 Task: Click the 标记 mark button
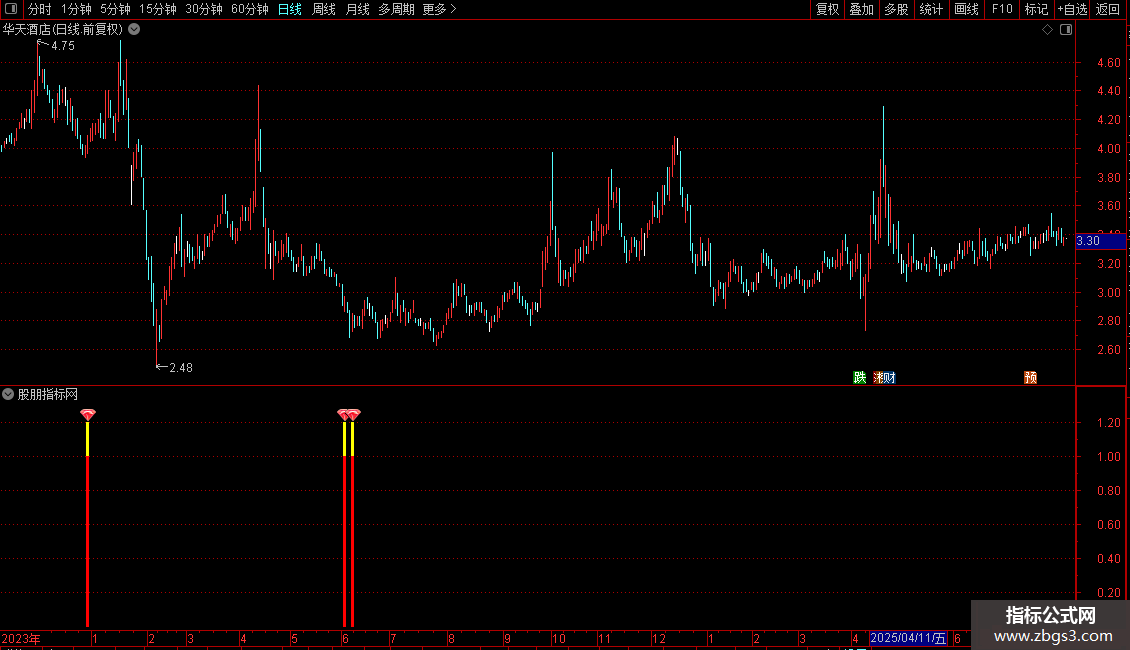[1036, 9]
